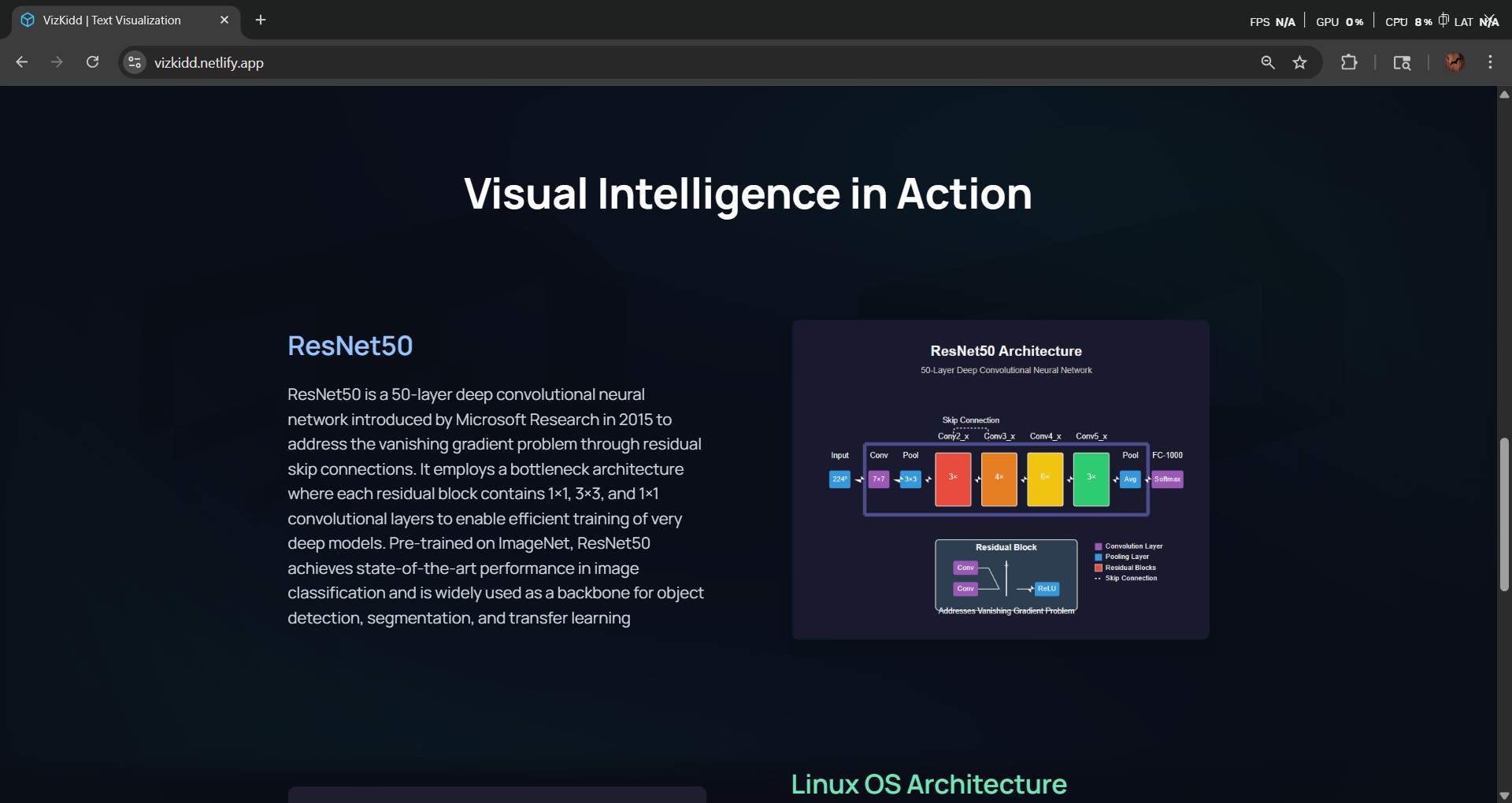Click the blue Pooling Layer legend swatch
The width and height of the screenshot is (1512, 803).
click(x=1099, y=557)
